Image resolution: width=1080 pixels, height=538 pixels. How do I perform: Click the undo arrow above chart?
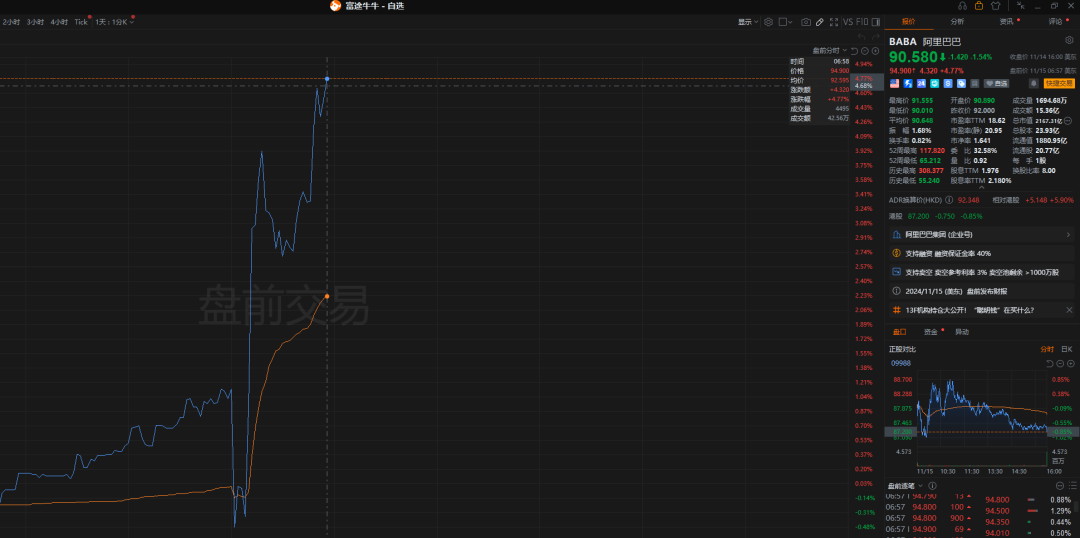[862, 37]
